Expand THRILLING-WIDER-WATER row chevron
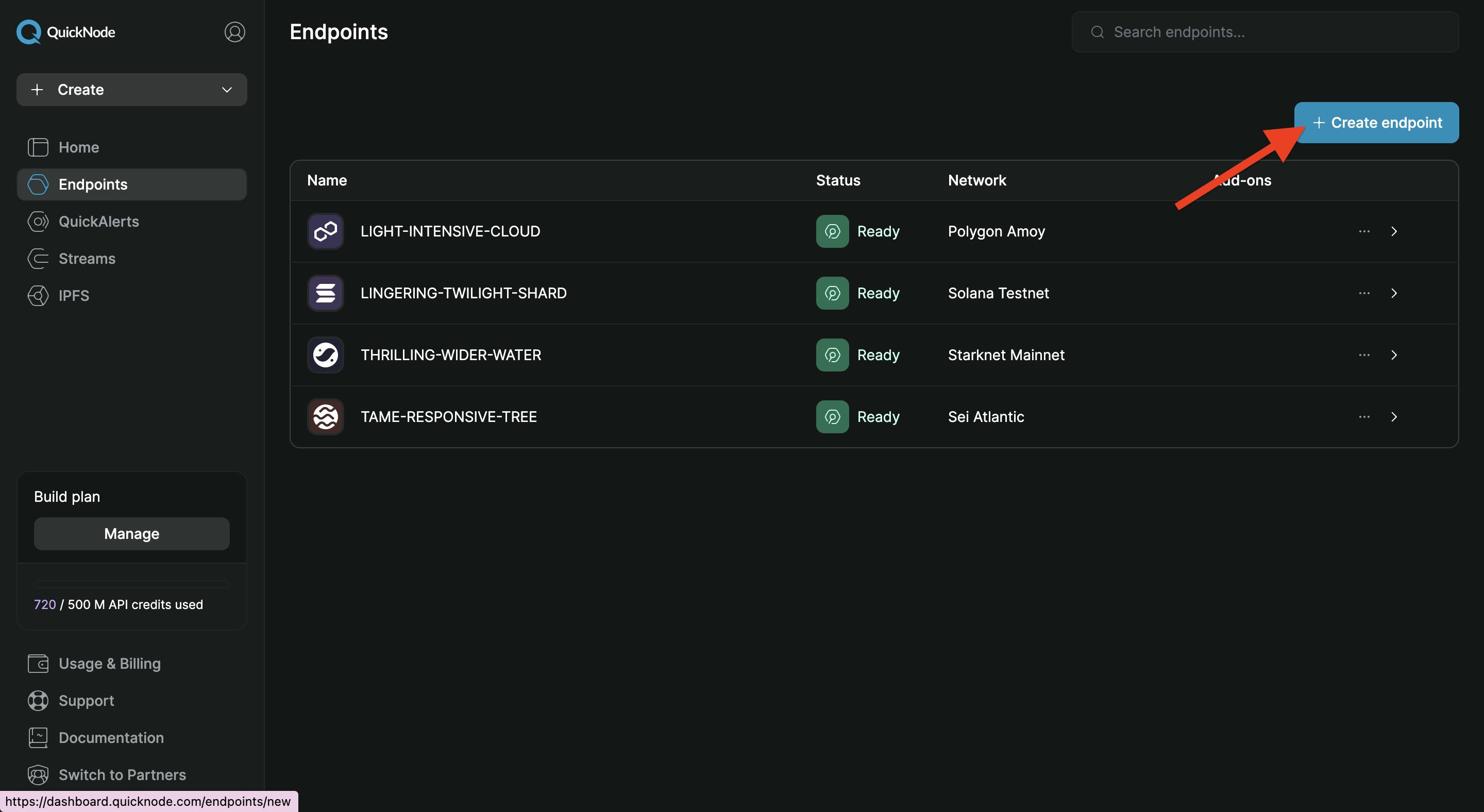This screenshot has width=1484, height=812. pos(1394,355)
